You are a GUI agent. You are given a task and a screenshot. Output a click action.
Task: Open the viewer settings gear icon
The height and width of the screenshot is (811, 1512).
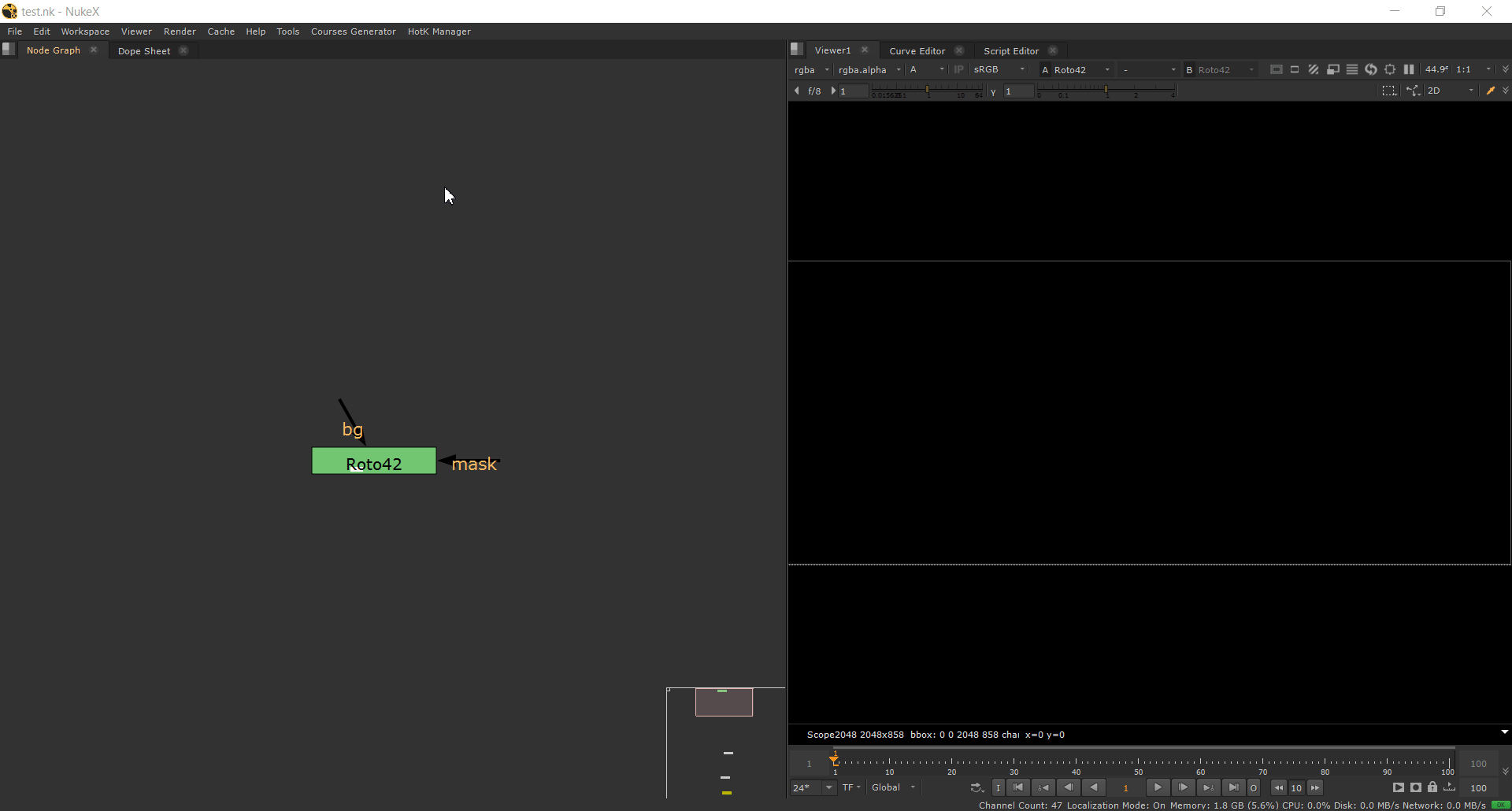pyautogui.click(x=1390, y=69)
